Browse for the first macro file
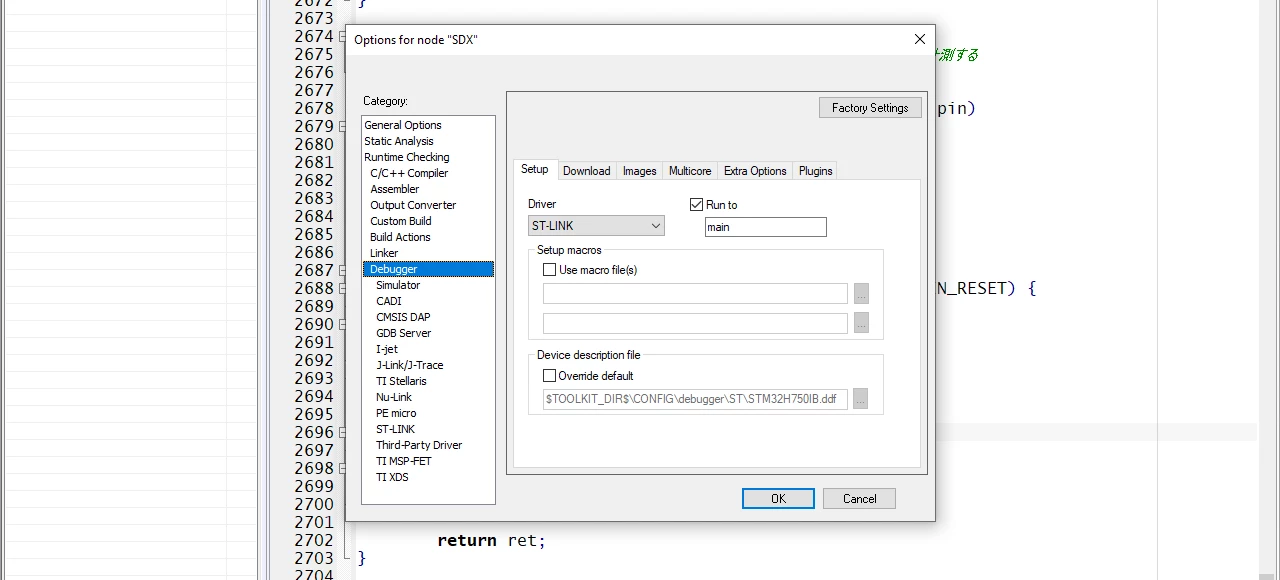The image size is (1280, 580). 861,293
